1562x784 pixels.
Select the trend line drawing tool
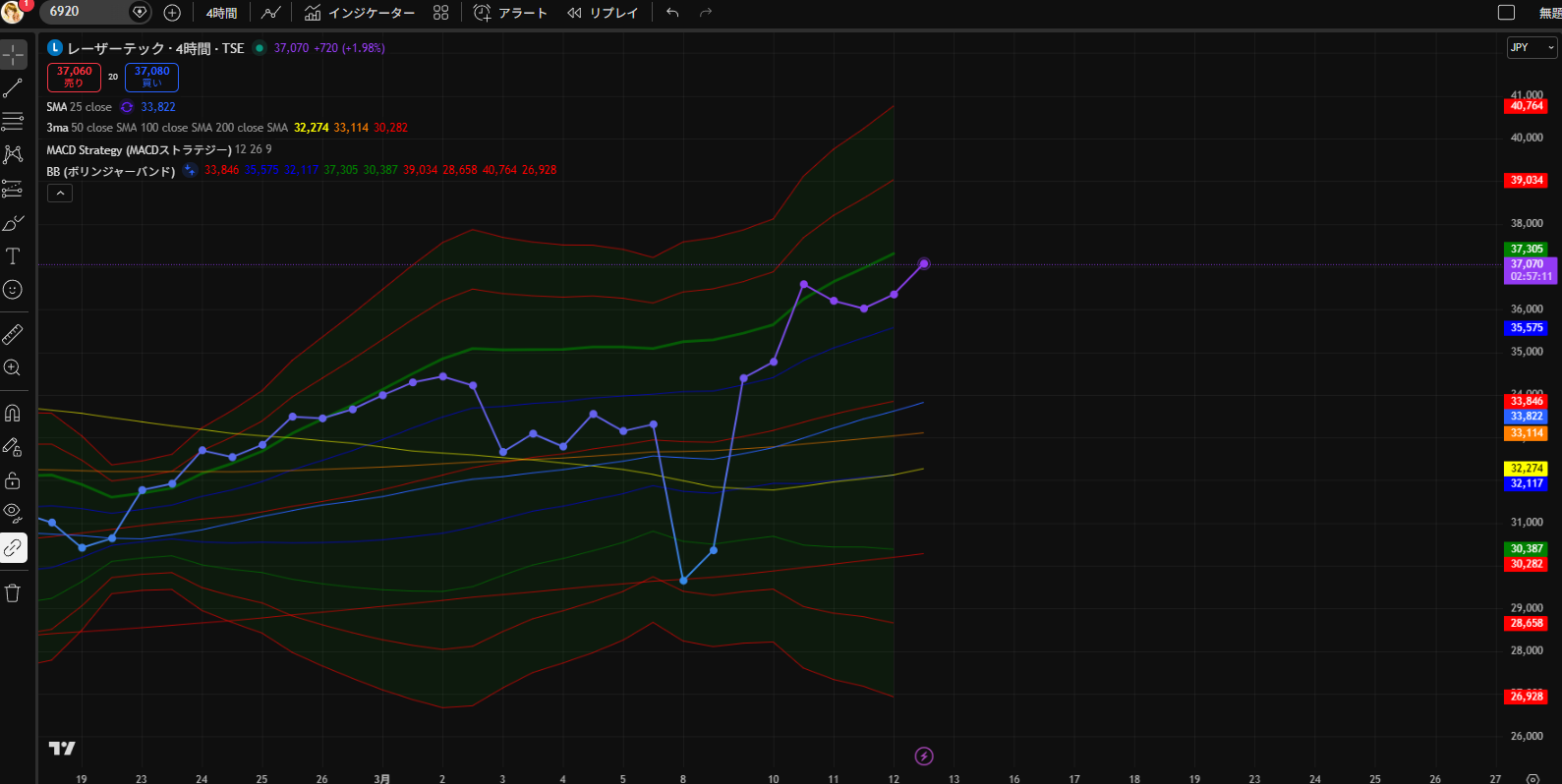pos(13,88)
